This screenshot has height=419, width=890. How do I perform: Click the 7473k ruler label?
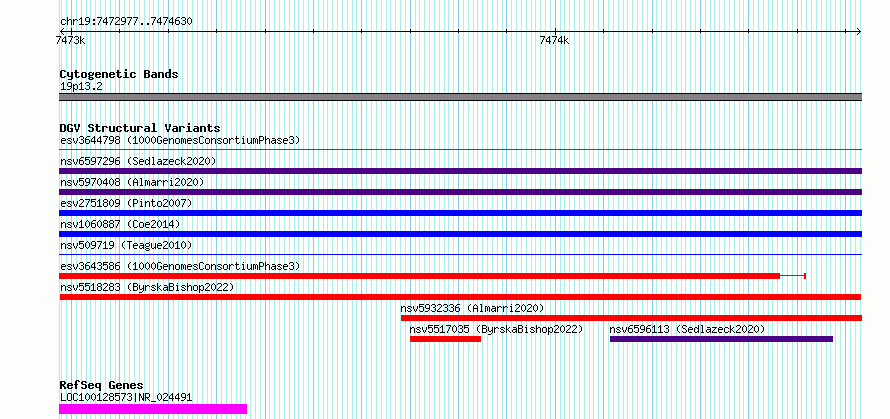pyautogui.click(x=71, y=40)
